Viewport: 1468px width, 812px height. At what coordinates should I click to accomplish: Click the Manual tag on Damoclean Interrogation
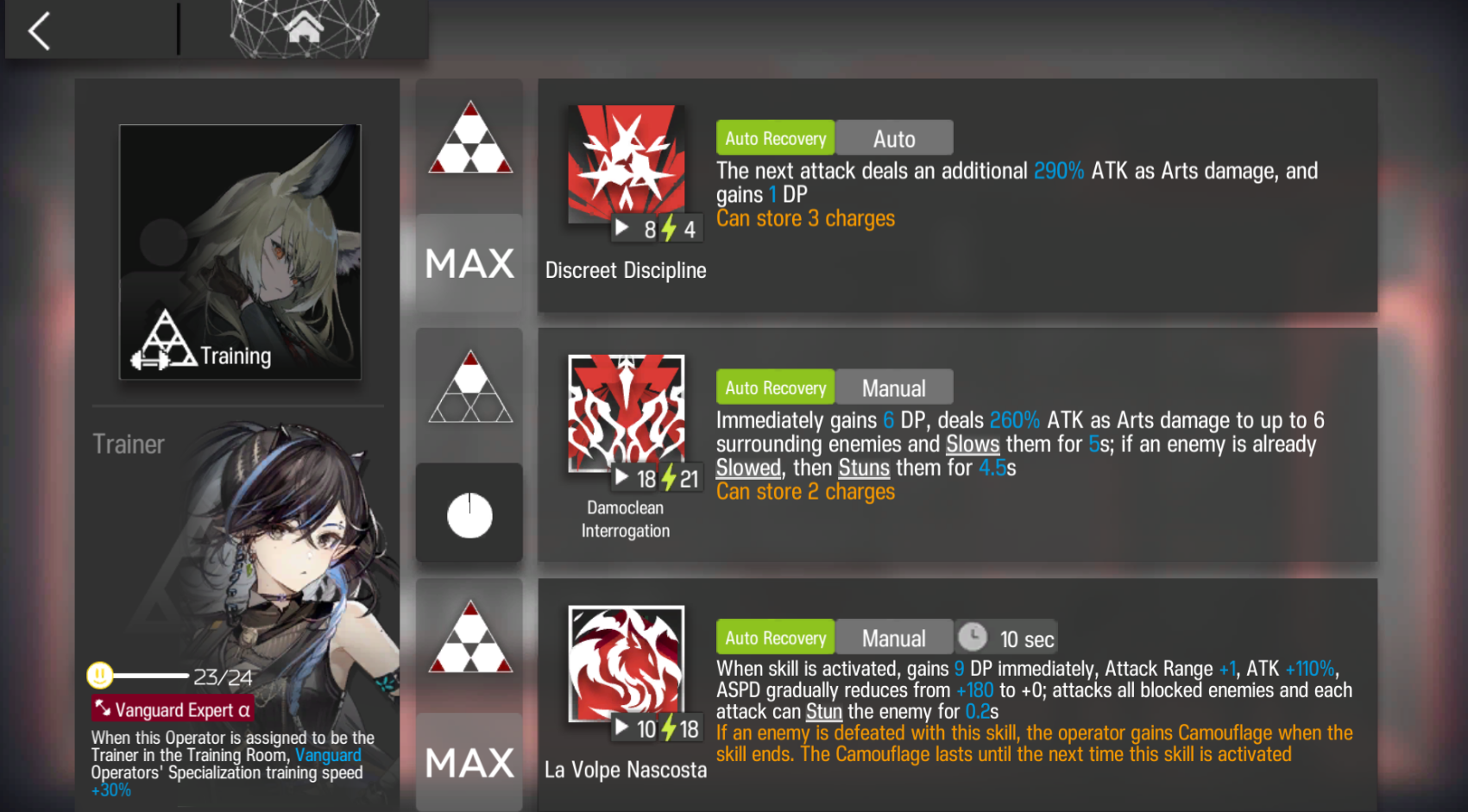pos(894,387)
